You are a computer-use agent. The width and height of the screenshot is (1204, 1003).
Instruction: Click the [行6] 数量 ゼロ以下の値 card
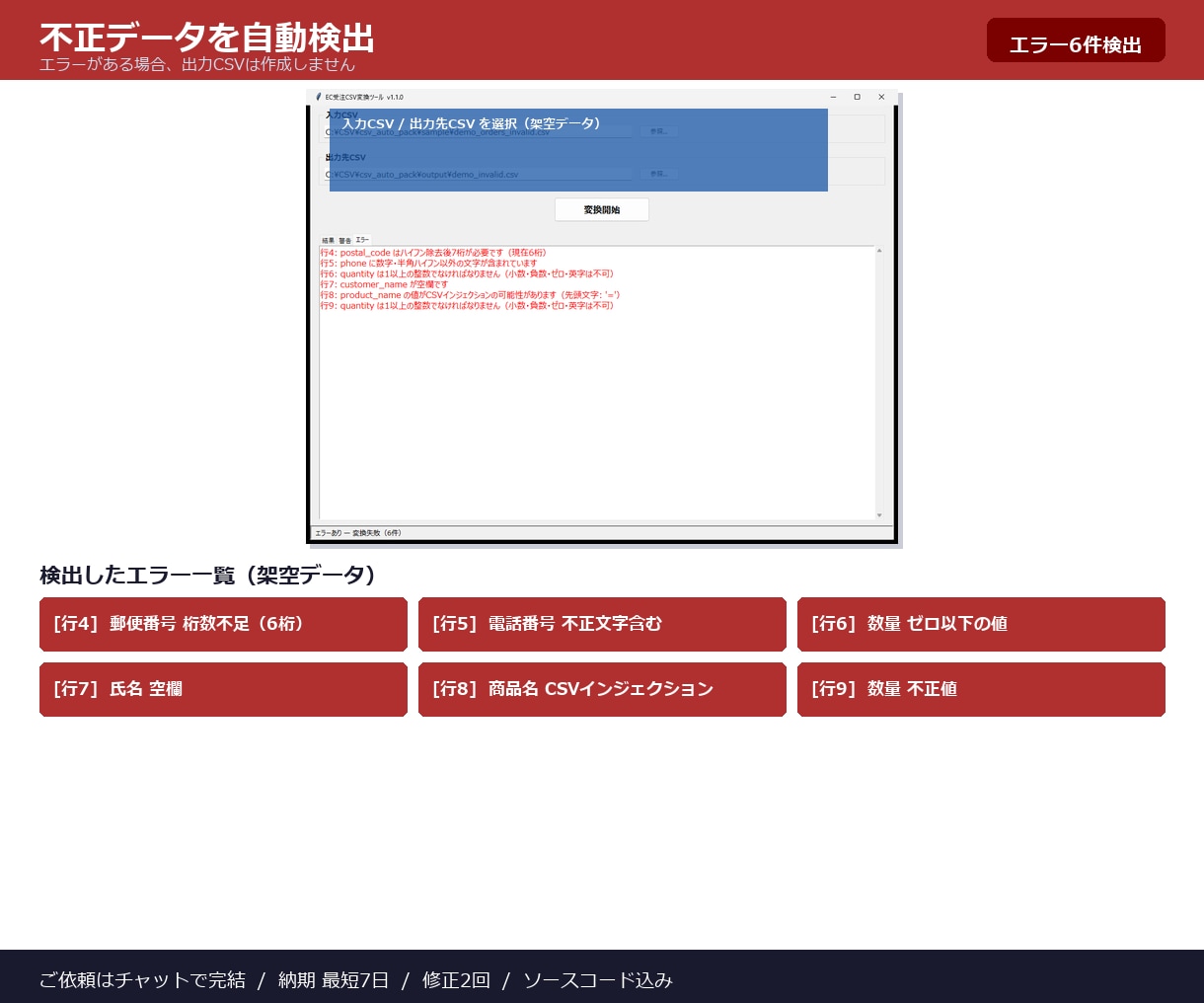pyautogui.click(x=981, y=624)
